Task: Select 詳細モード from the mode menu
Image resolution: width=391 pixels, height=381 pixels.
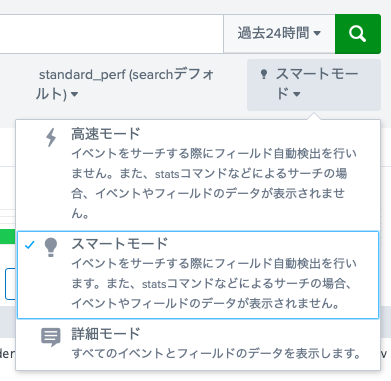Action: [x=198, y=344]
